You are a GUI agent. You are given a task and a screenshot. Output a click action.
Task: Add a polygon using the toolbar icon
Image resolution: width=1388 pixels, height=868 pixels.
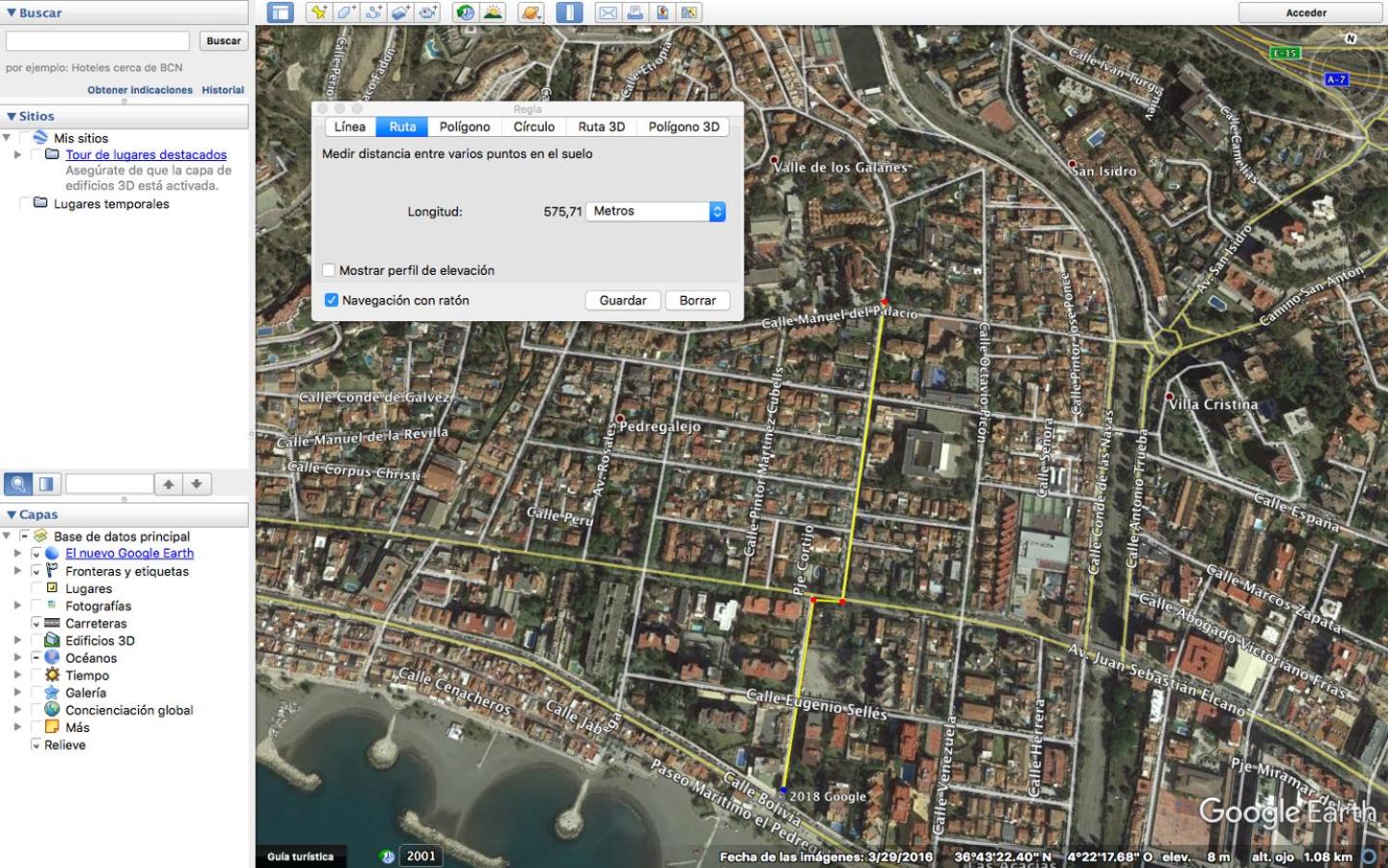coord(346,13)
